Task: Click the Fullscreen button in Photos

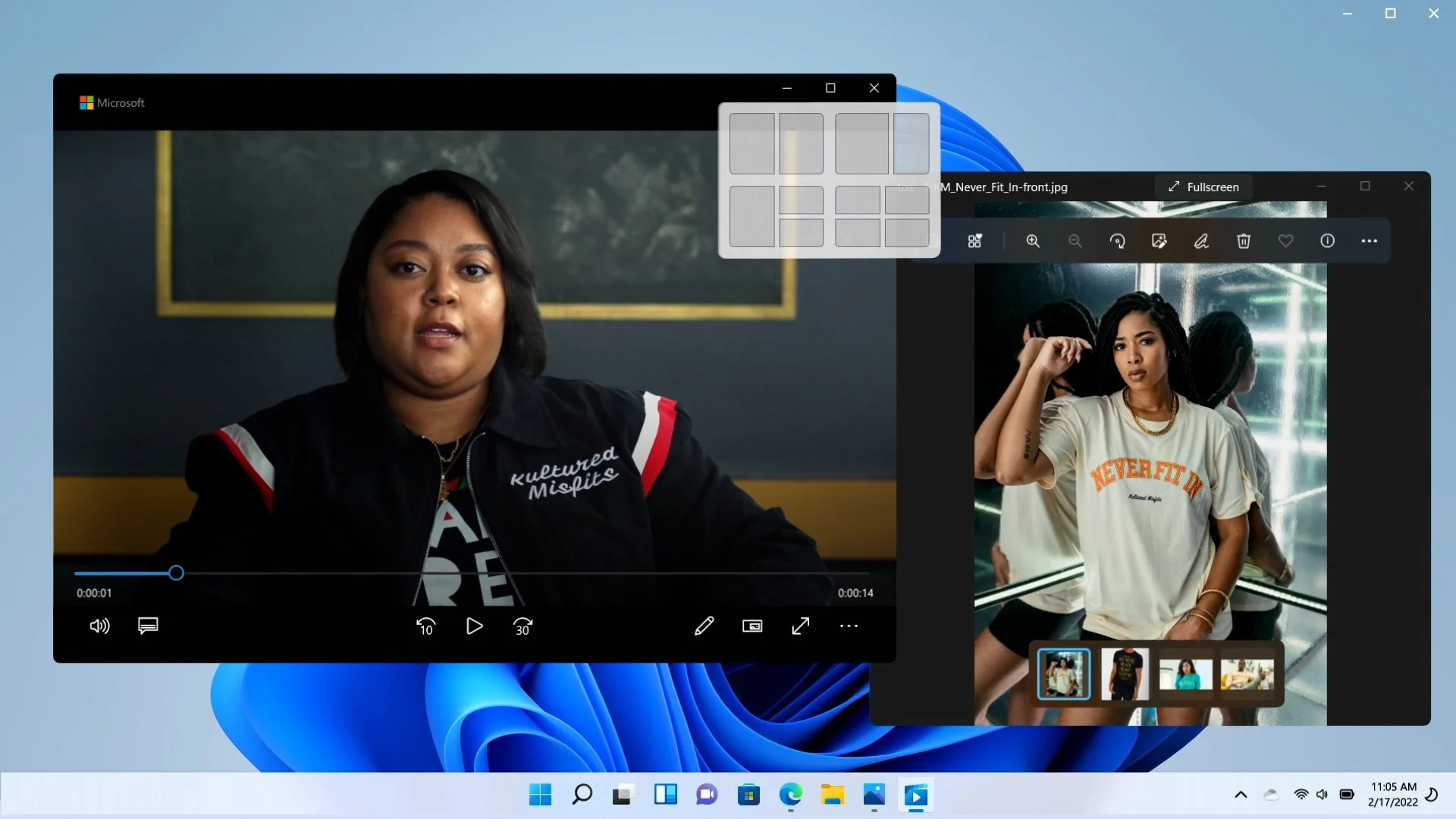Action: (x=1203, y=187)
